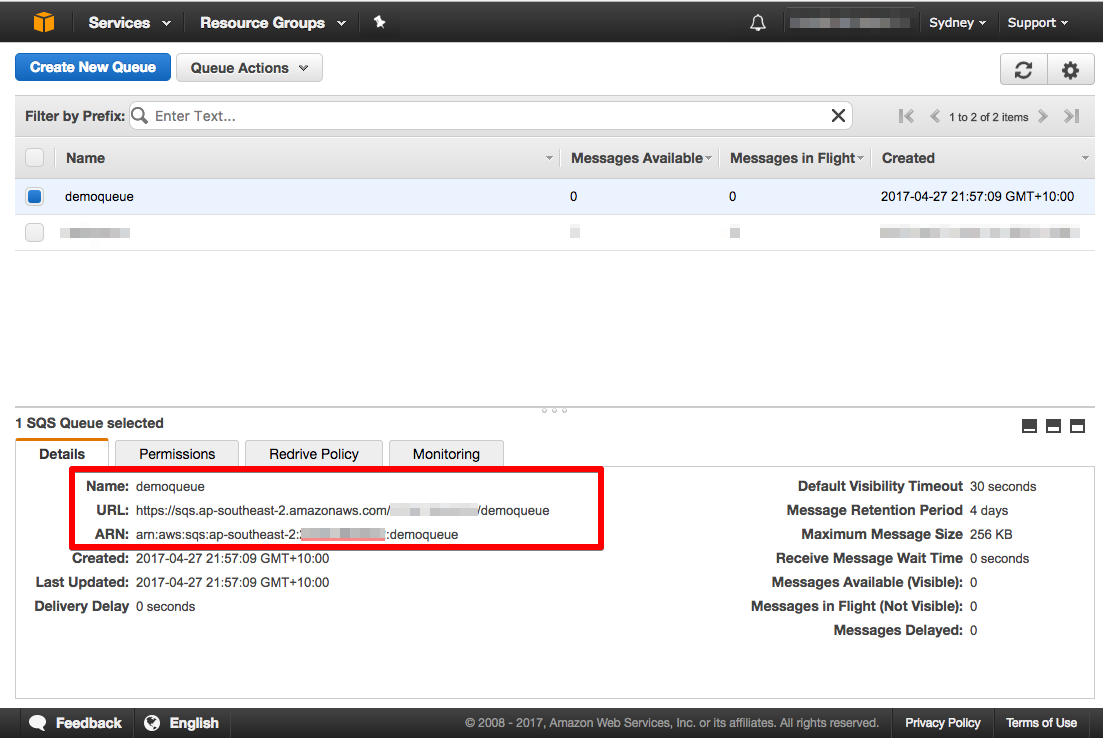Click the Created column header

(x=908, y=158)
